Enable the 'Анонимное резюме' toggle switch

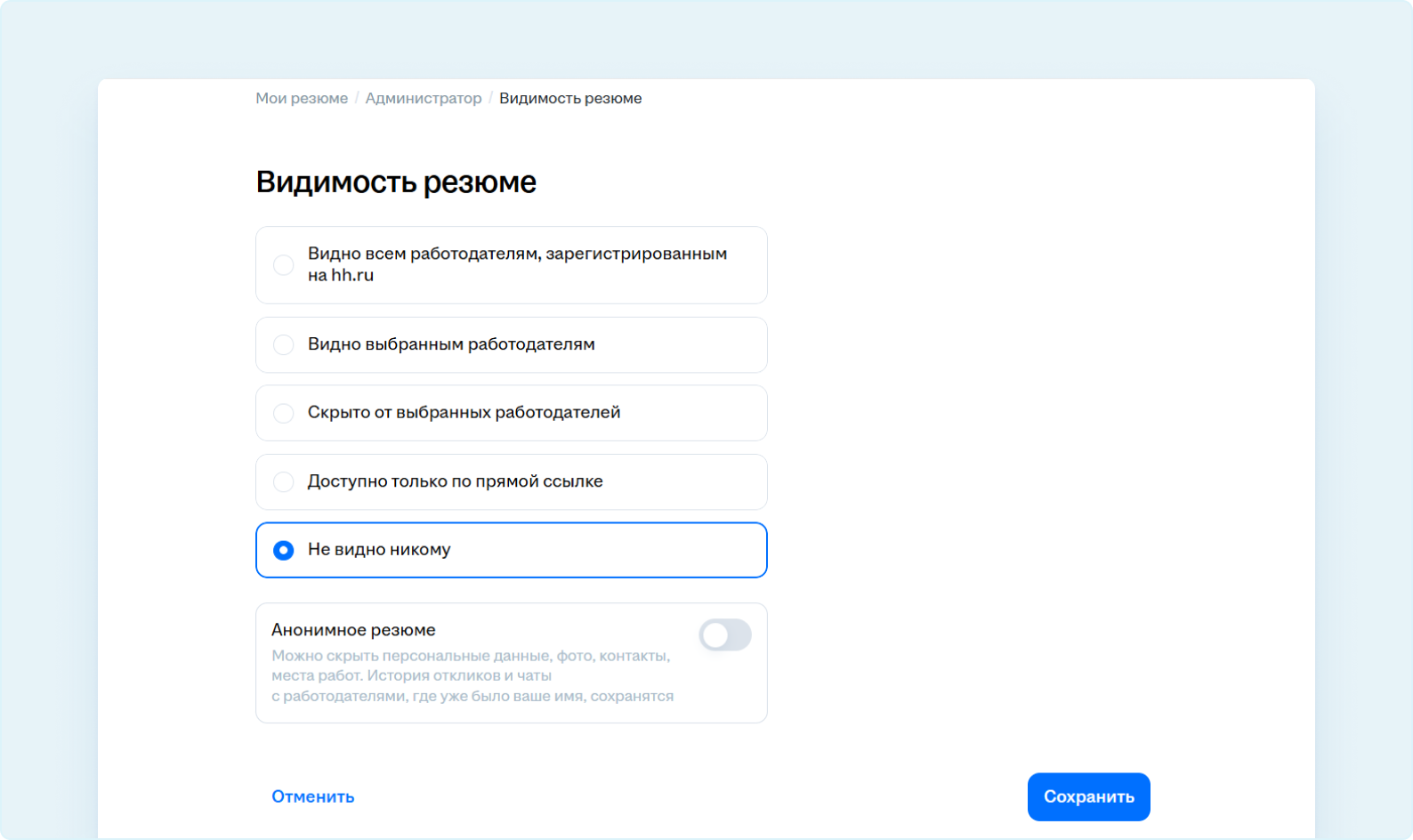point(724,635)
